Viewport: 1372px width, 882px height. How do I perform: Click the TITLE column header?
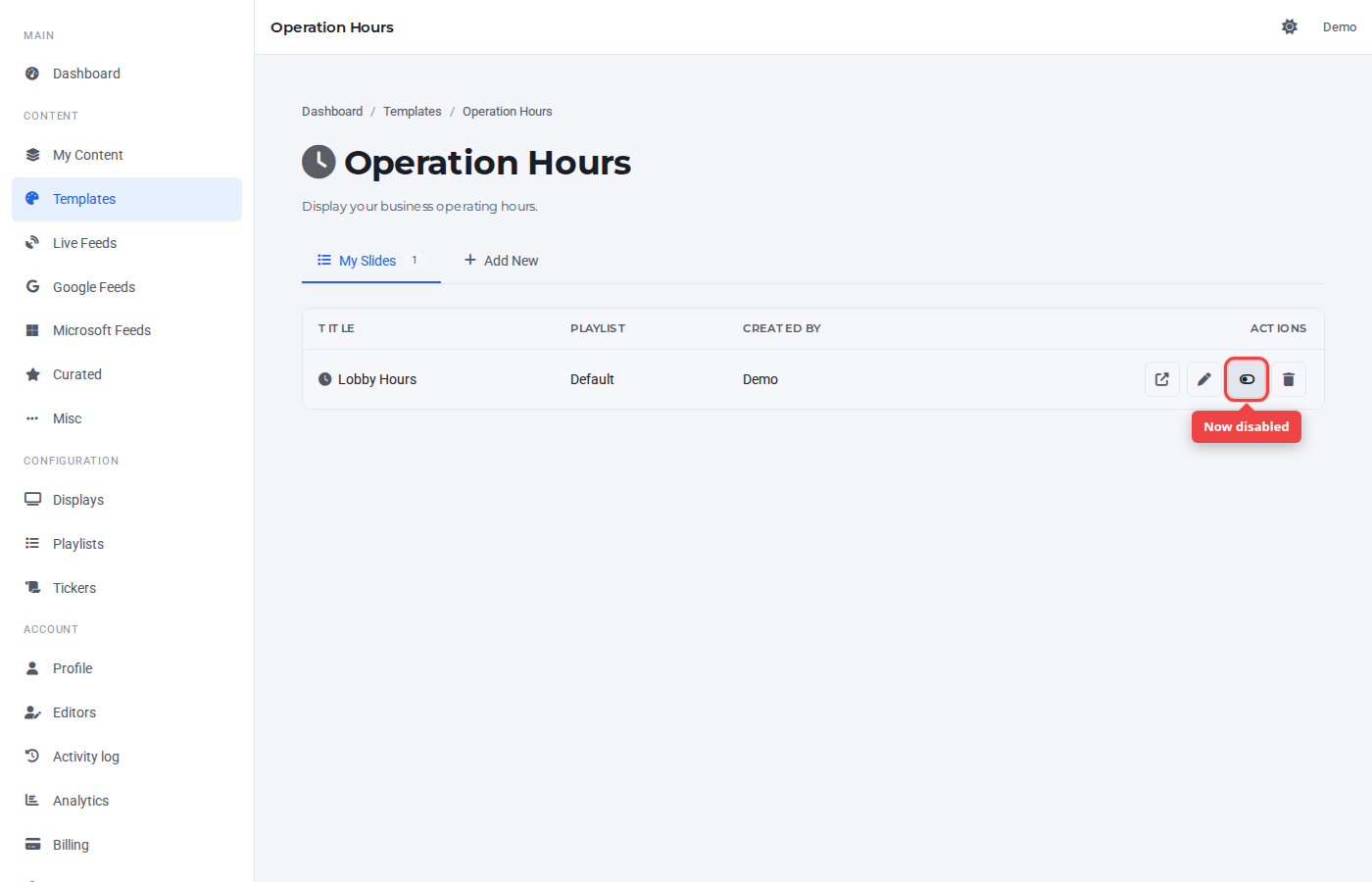(336, 328)
